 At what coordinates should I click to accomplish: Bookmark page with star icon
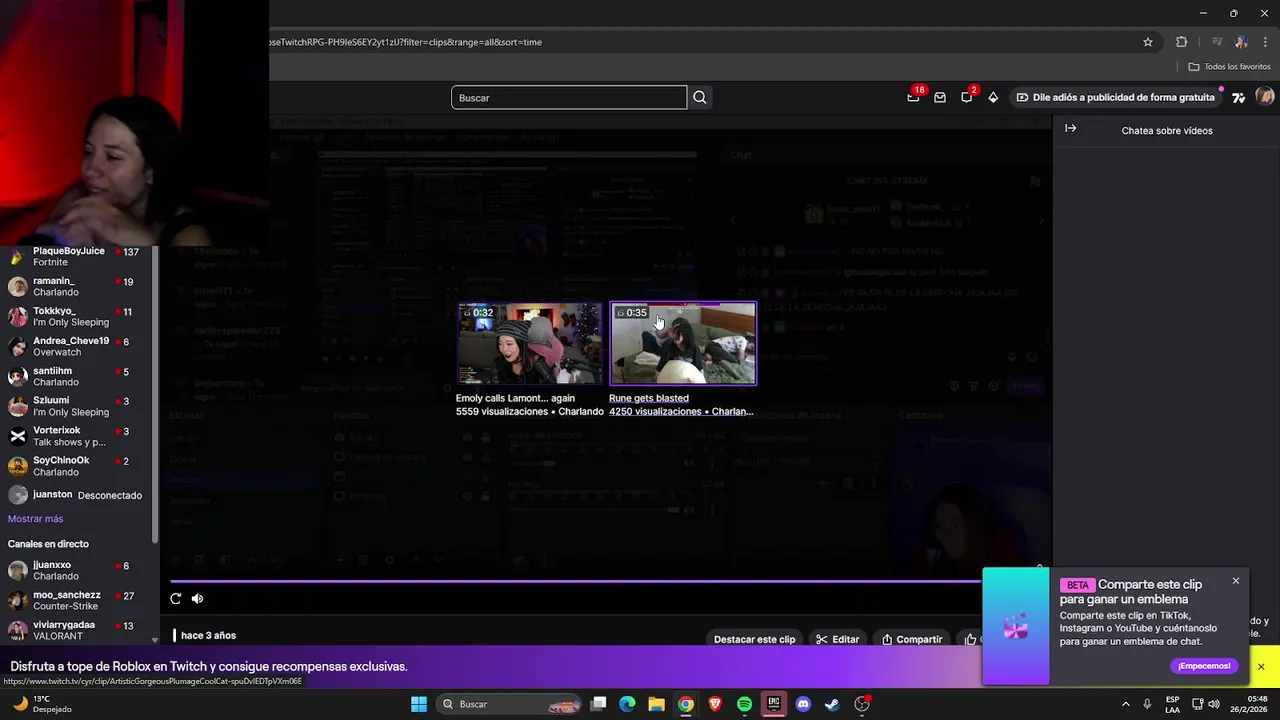pos(1148,42)
